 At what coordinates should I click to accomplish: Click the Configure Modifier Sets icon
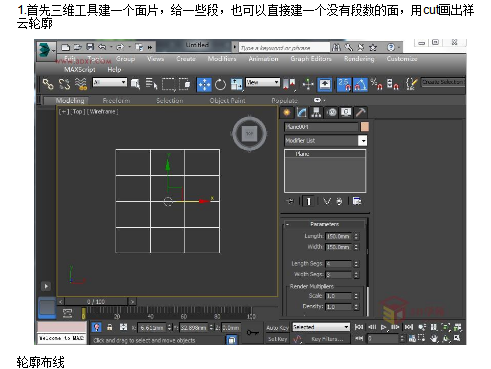(357, 201)
